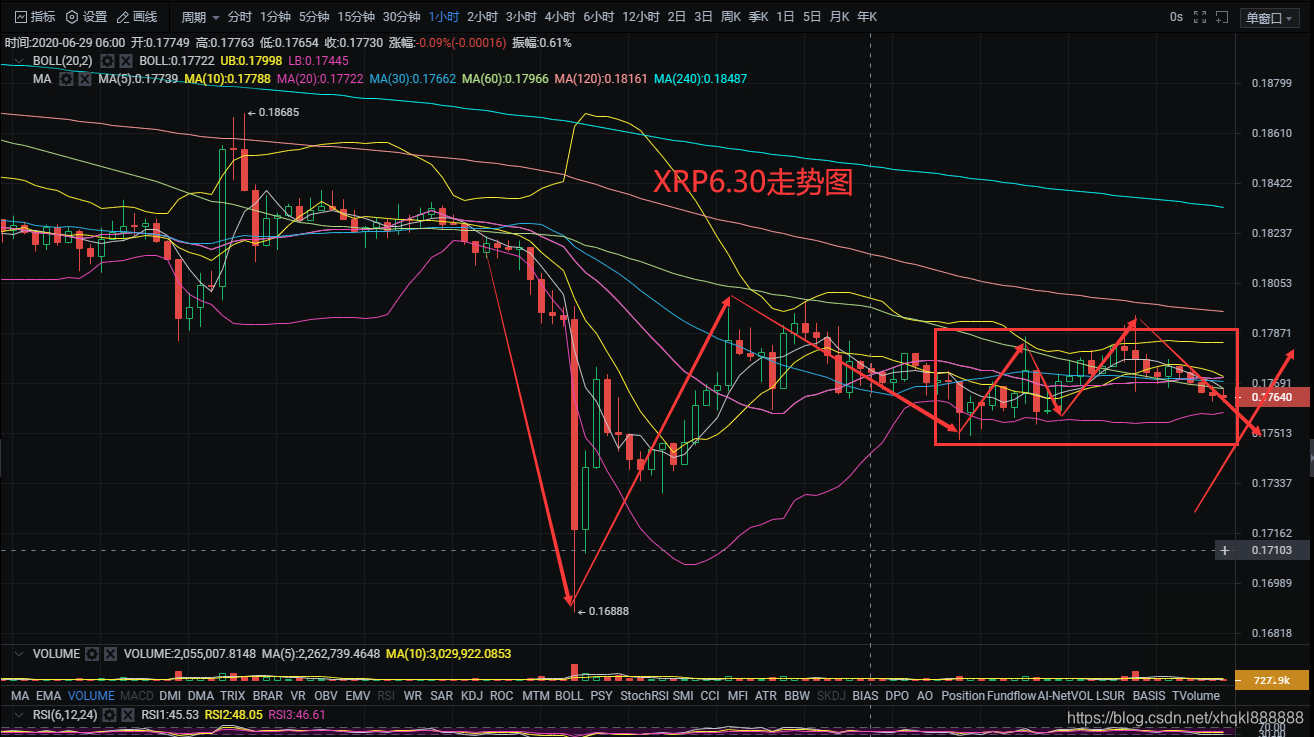This screenshot has height=737, width=1314.
Task: Switch to 3日 timeframe
Action: pos(704,17)
